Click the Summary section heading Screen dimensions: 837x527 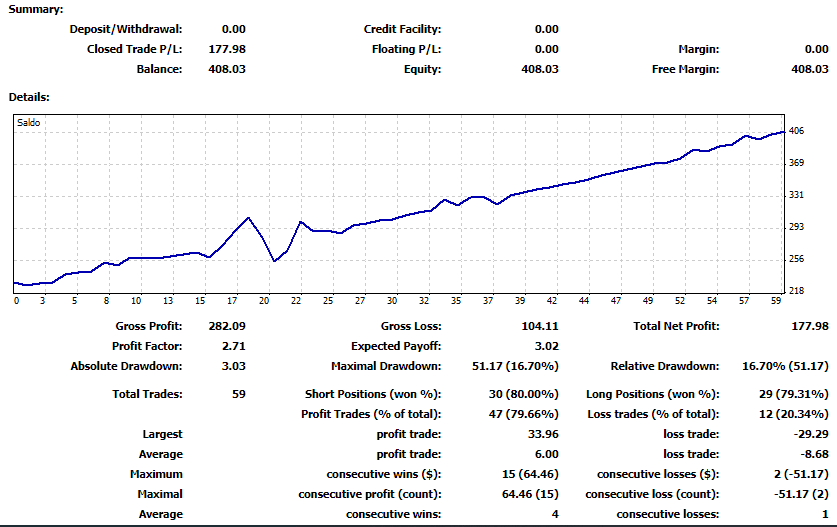(36, 9)
